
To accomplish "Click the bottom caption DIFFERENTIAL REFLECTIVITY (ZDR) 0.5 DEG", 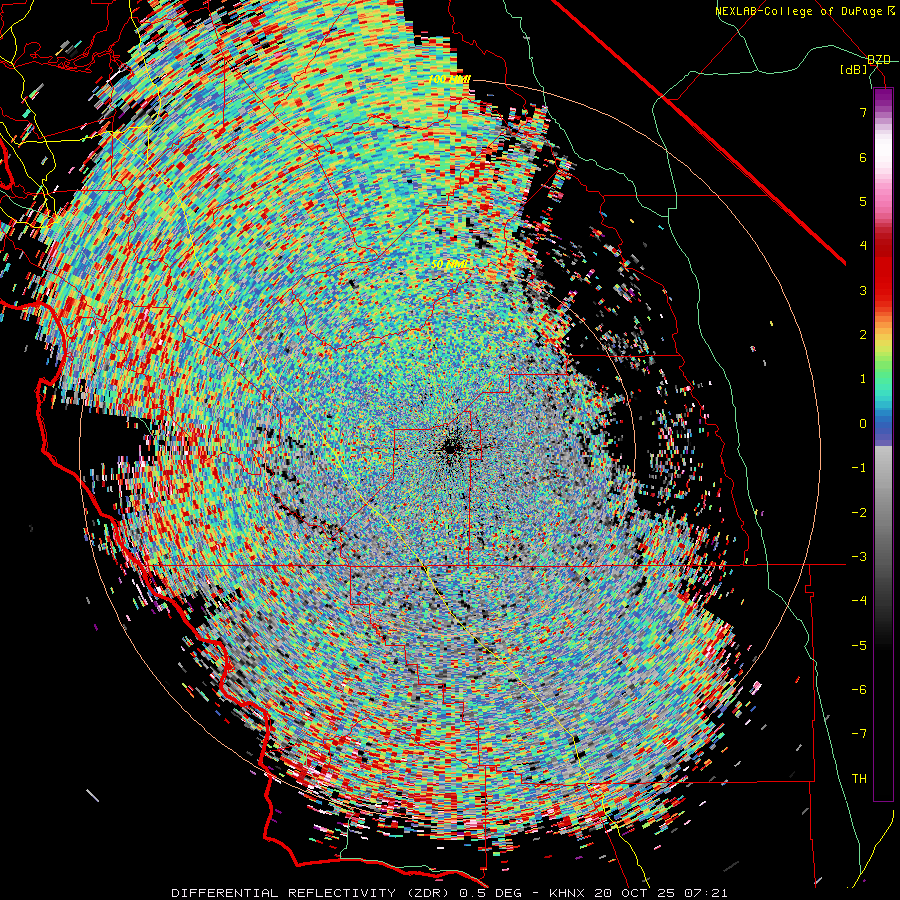I will (x=346, y=893).
